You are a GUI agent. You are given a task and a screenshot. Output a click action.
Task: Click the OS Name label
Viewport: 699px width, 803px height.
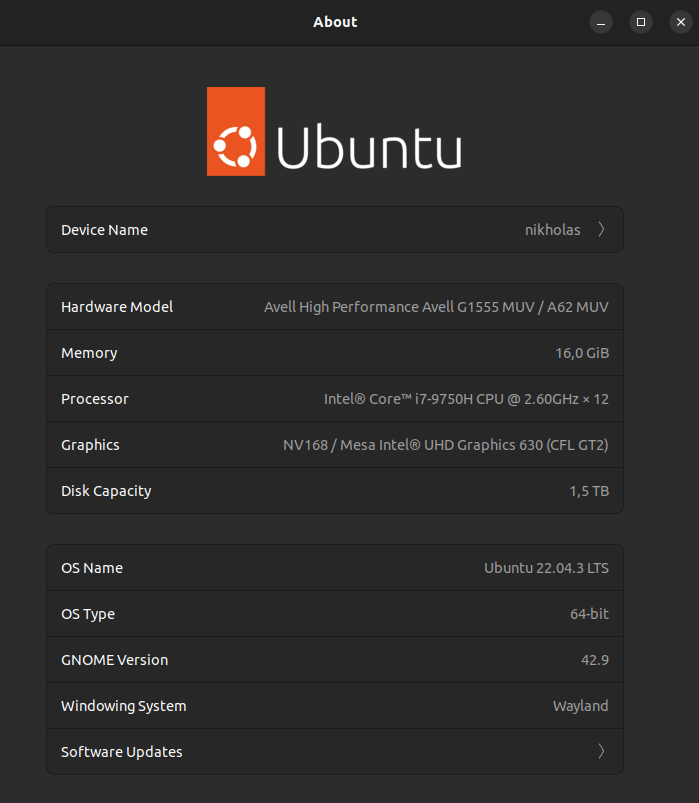point(92,568)
